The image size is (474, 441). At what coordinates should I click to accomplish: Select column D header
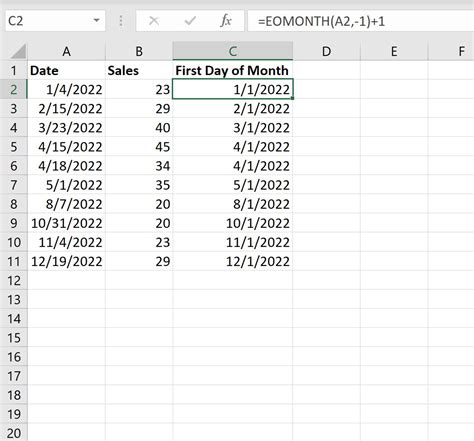326,51
